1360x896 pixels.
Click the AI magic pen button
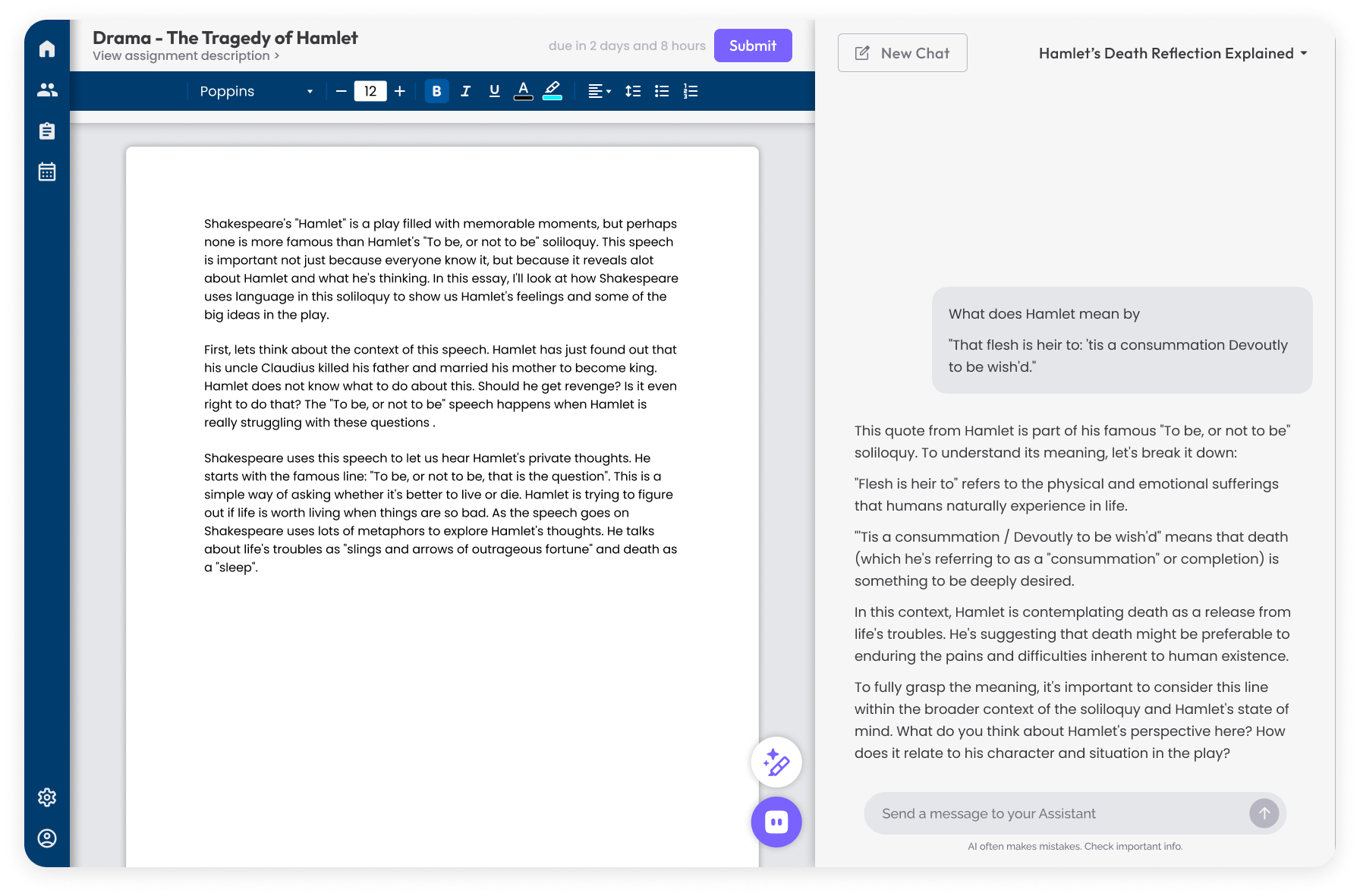(776, 762)
